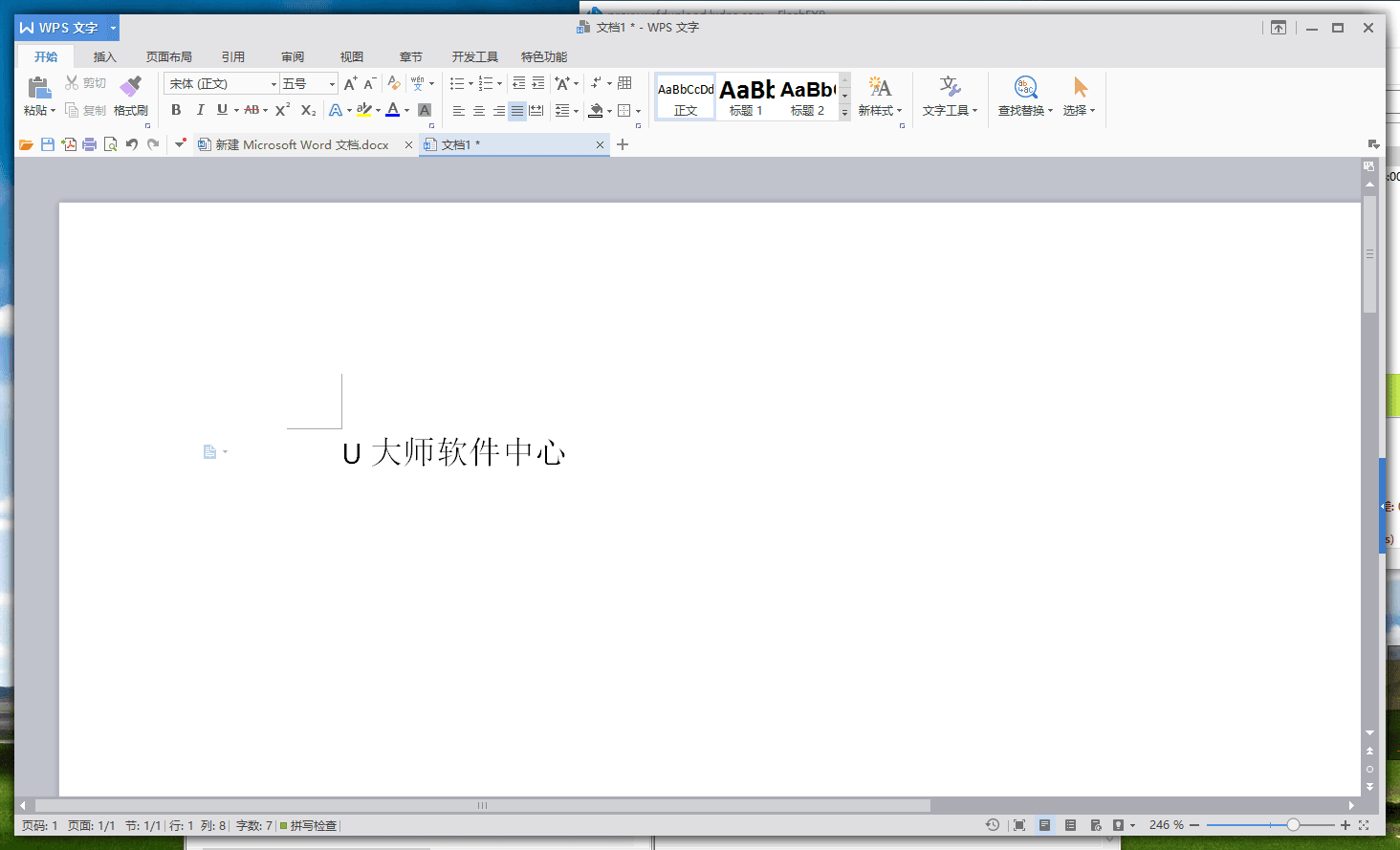Undo the last action
The height and width of the screenshot is (850, 1400).
coord(133,144)
